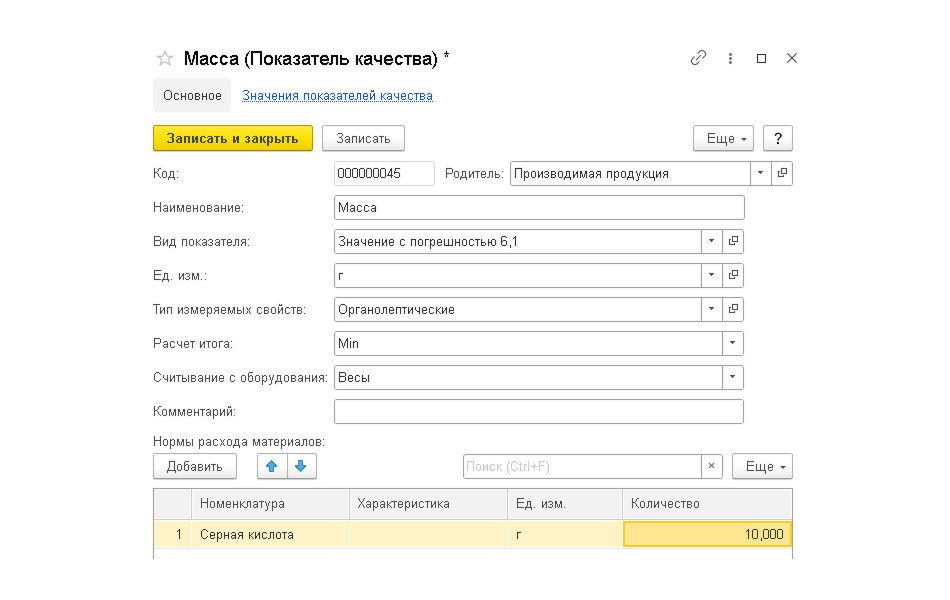950x600 pixels.
Task: Click into Значение с погрешностью 6,1 field
Action: coord(518,241)
